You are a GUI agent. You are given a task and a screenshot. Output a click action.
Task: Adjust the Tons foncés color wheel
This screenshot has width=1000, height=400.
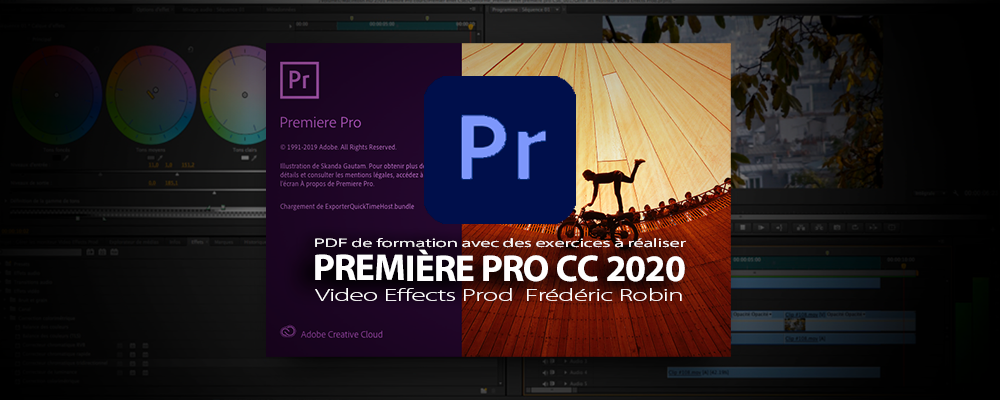[x=56, y=95]
